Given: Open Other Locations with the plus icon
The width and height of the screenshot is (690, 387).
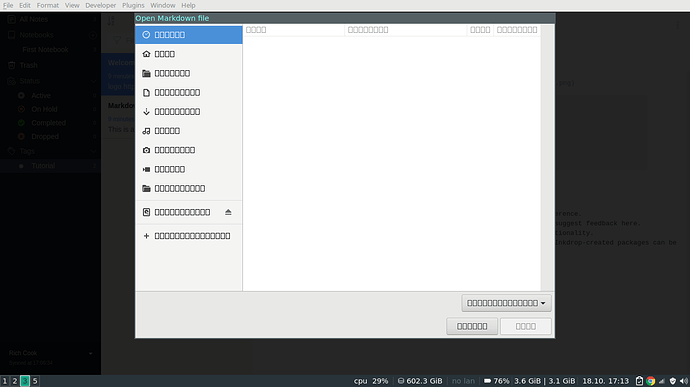Looking at the screenshot, I should [189, 236].
